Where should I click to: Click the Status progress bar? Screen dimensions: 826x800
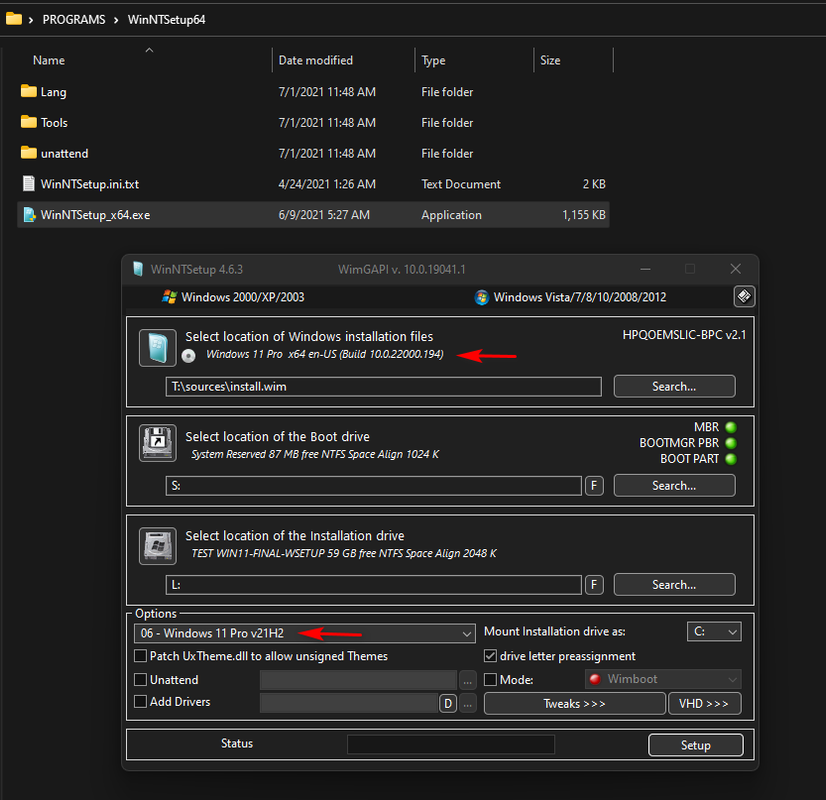click(x=451, y=744)
